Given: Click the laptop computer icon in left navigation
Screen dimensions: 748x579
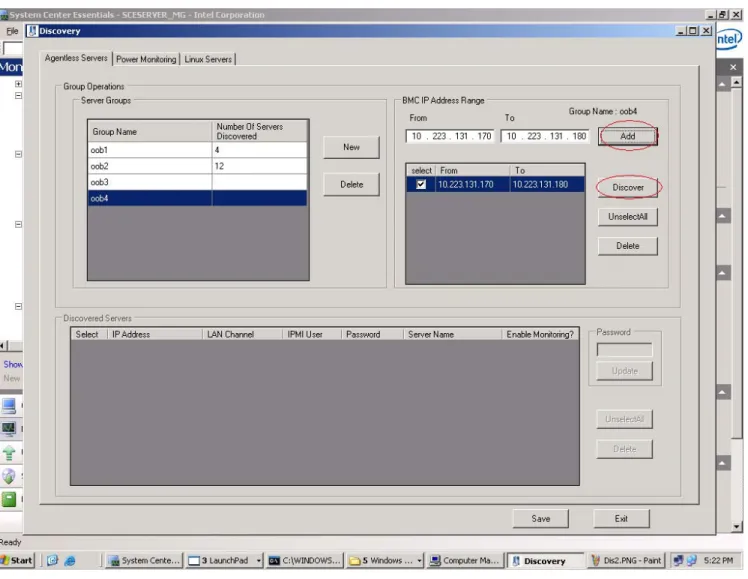Looking at the screenshot, I should click(9, 406).
